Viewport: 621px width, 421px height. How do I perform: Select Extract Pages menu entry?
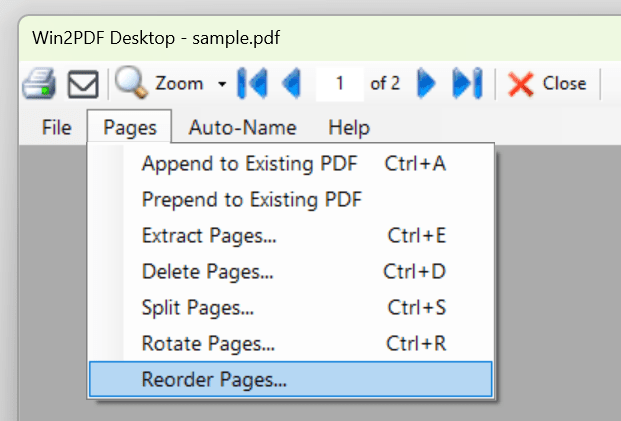[209, 235]
